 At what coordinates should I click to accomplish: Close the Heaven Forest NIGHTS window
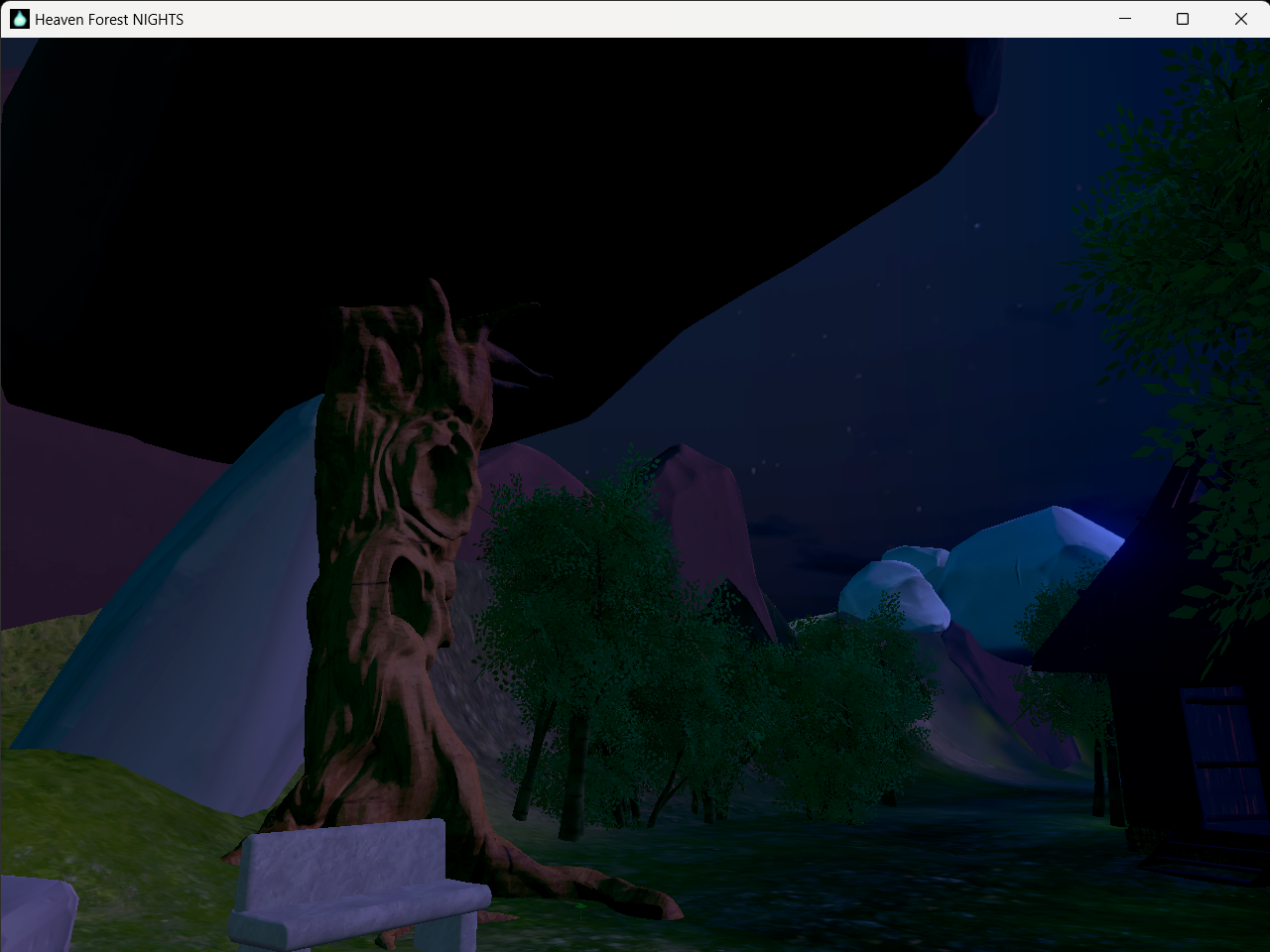click(x=1240, y=19)
